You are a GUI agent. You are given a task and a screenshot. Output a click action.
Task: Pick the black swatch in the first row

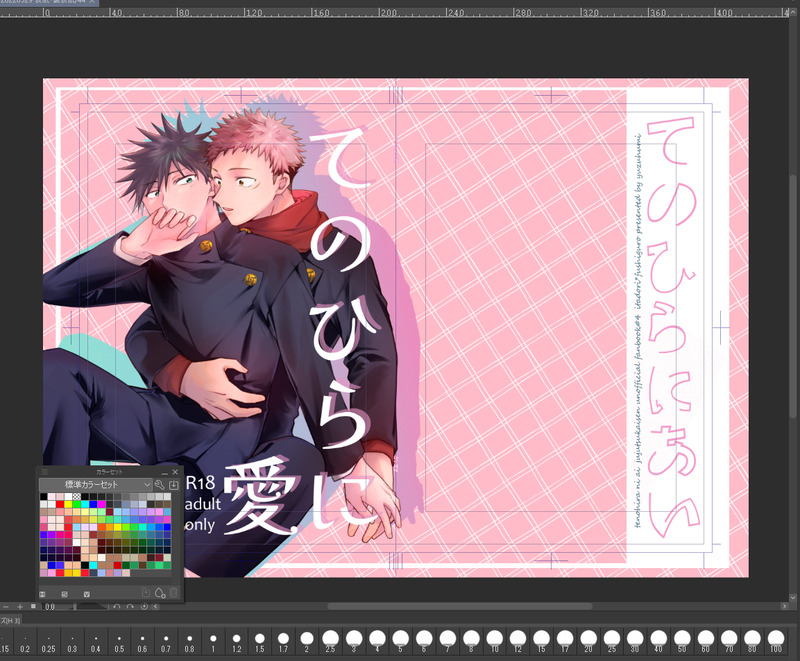tap(44, 496)
